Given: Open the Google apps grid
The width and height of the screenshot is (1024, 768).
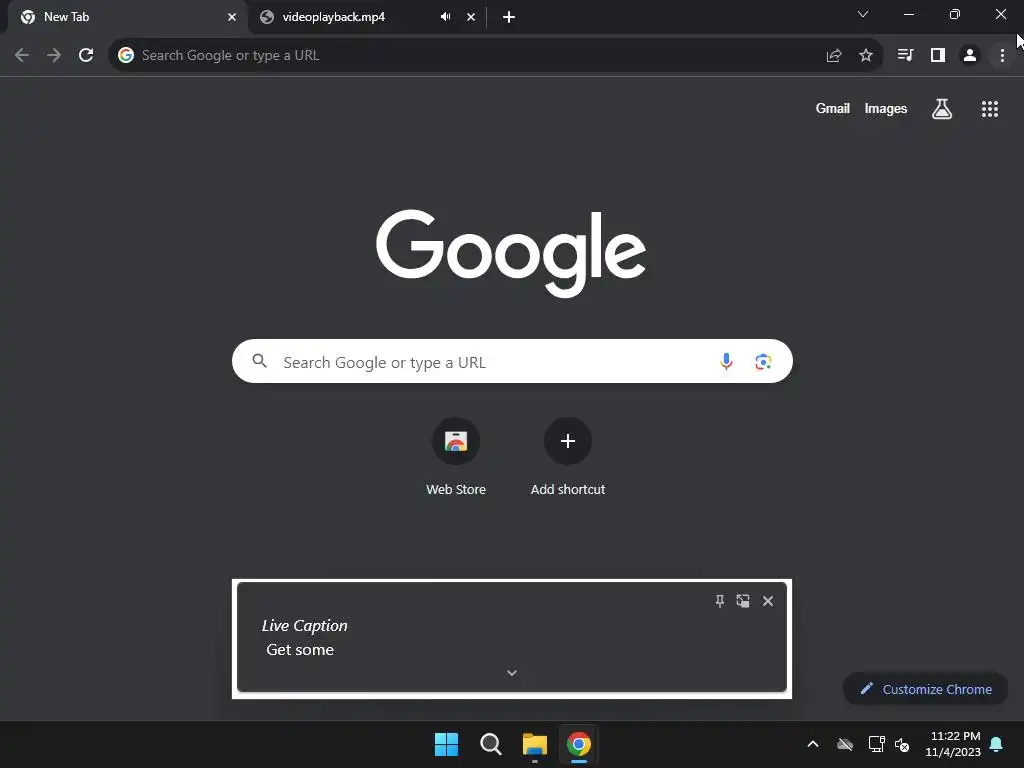Looking at the screenshot, I should 989,108.
